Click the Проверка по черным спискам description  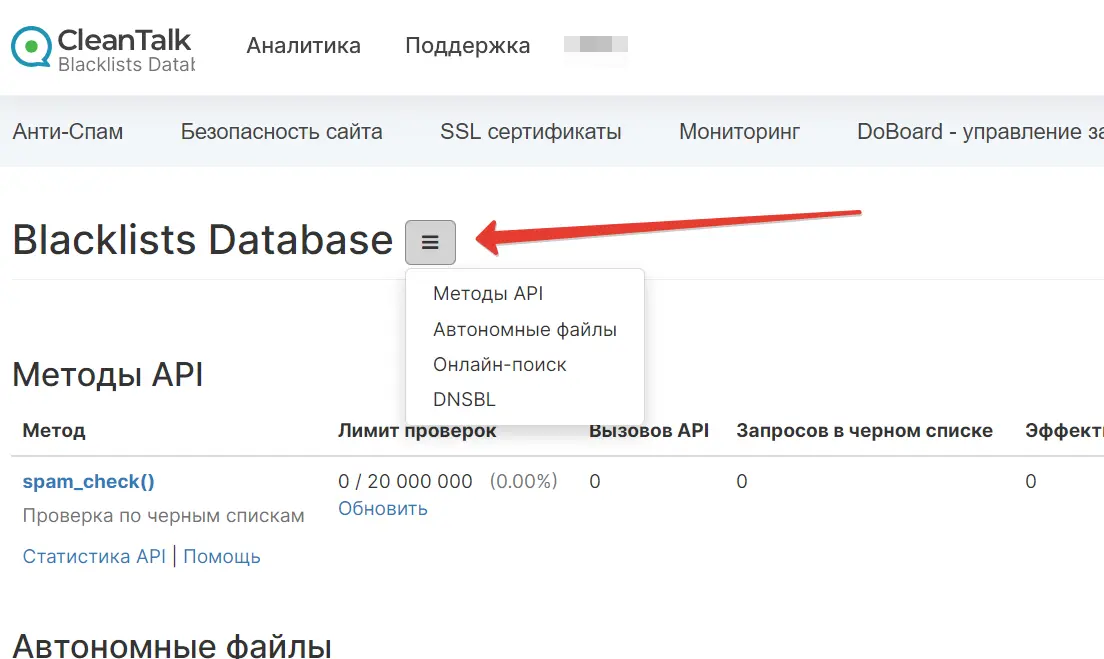point(163,516)
